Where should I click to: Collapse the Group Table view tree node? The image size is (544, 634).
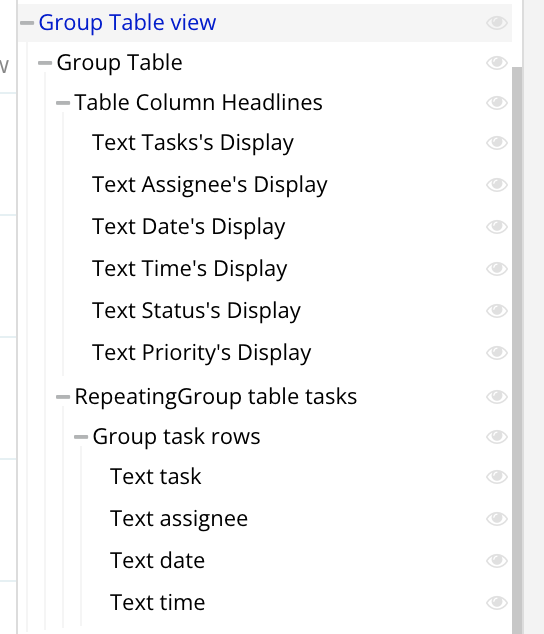coord(27,23)
